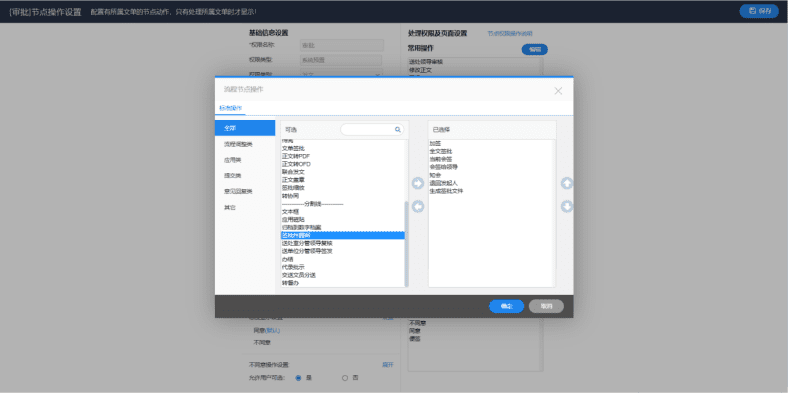
Task: Close the 流程节点操作 dialog with X
Action: coord(558,91)
